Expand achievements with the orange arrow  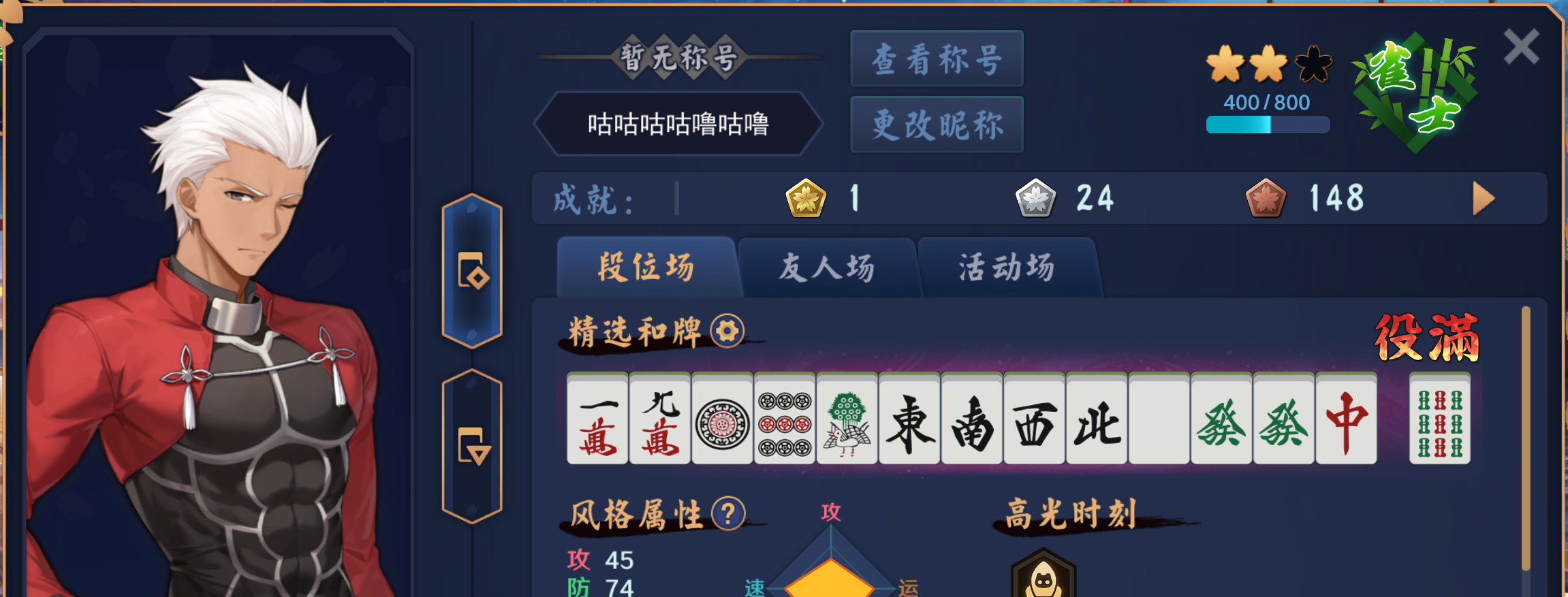pyautogui.click(x=1483, y=199)
